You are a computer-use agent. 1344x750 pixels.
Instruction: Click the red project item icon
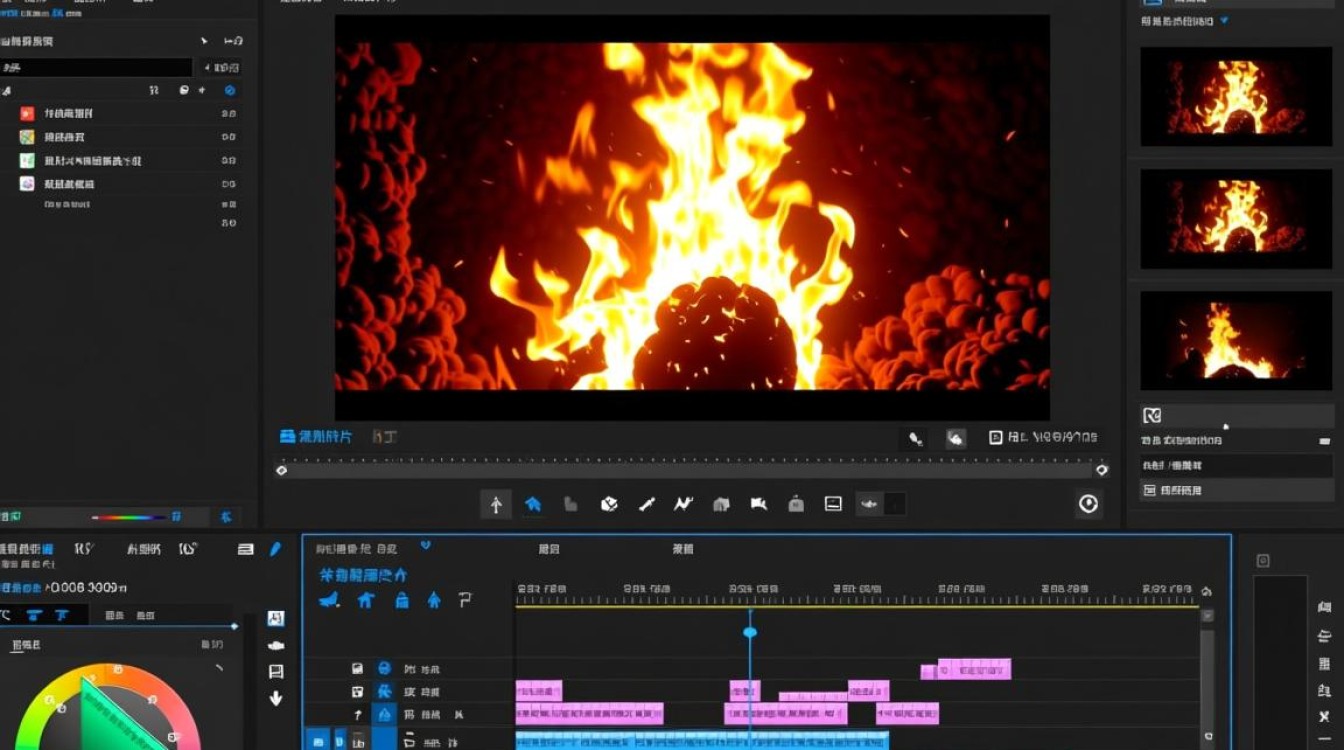(27, 114)
